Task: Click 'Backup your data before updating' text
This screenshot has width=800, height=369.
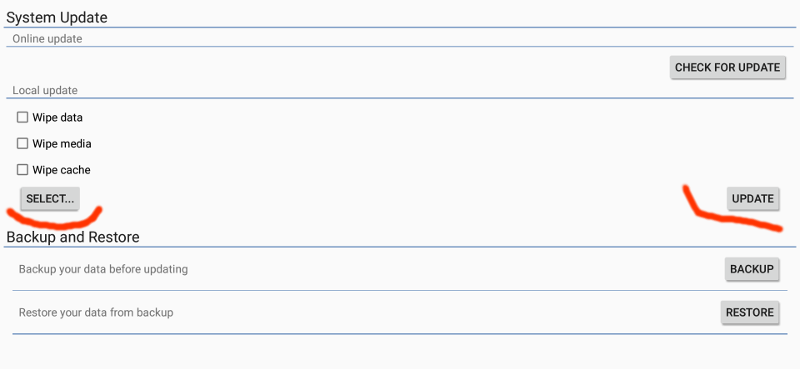Action: tap(103, 269)
